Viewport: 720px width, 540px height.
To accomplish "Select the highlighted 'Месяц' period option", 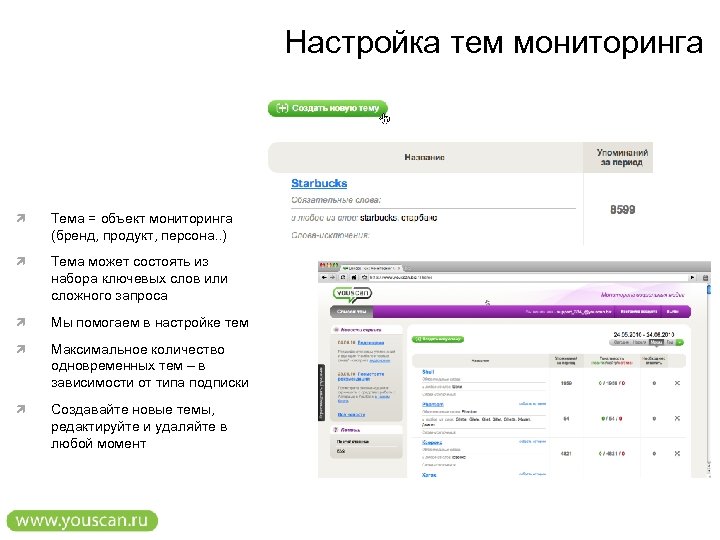I will [x=656, y=343].
